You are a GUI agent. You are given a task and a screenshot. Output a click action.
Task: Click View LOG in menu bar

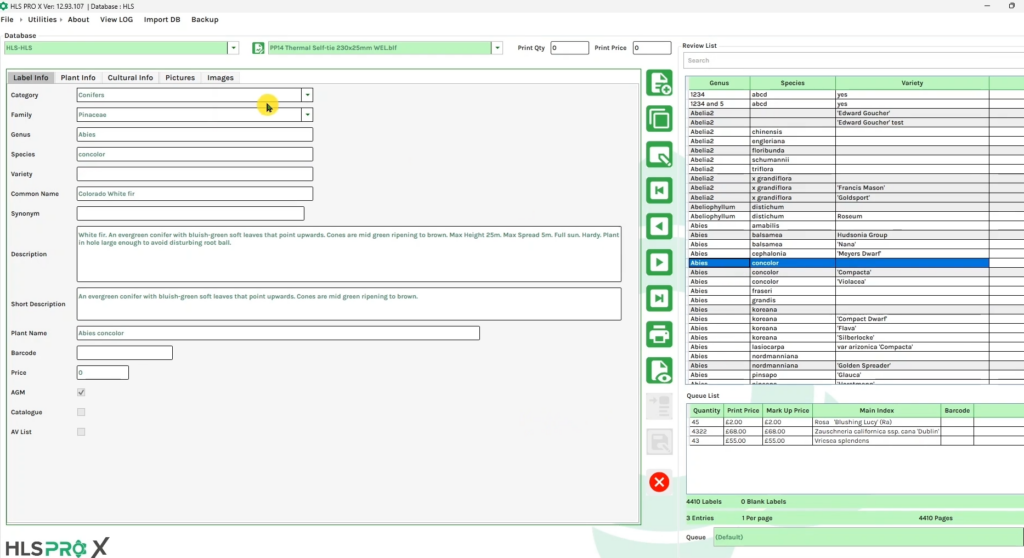click(x=116, y=20)
